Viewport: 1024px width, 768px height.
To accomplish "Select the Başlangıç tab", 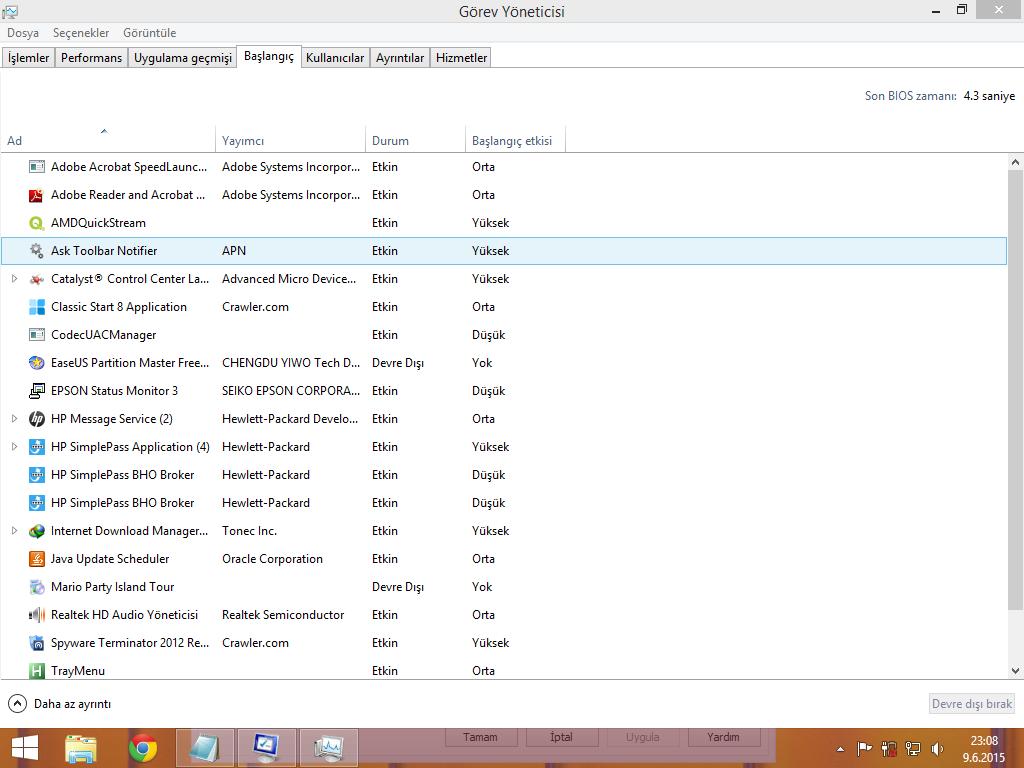I will click(x=269, y=56).
